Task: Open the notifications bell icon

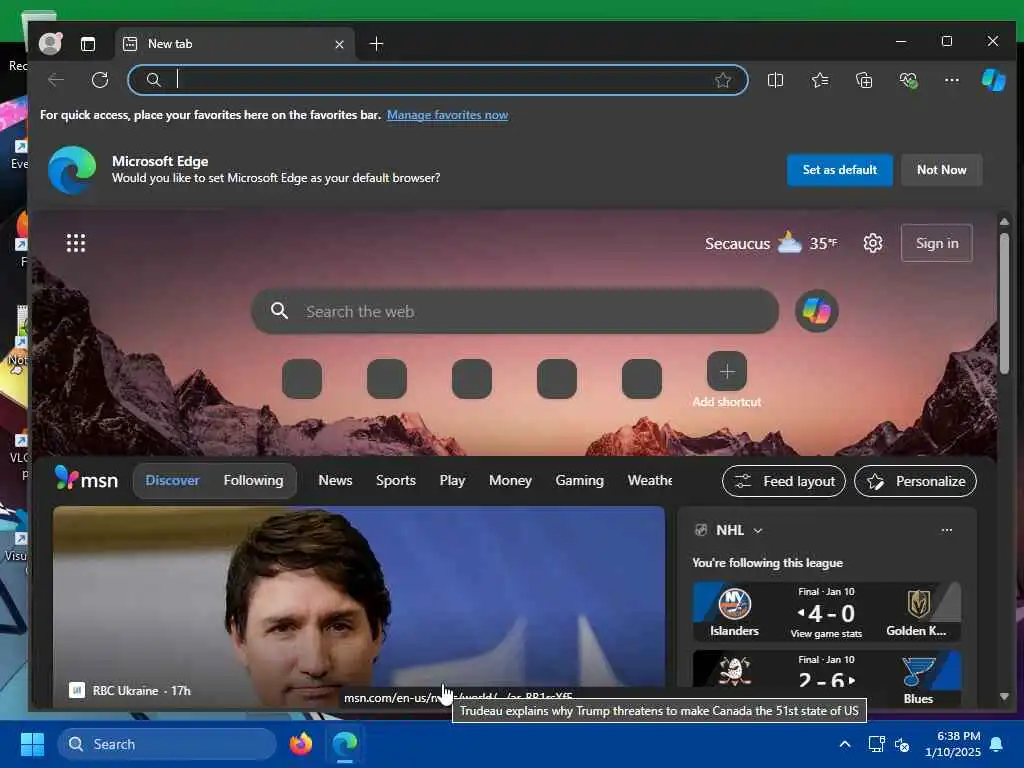Action: 996,744
